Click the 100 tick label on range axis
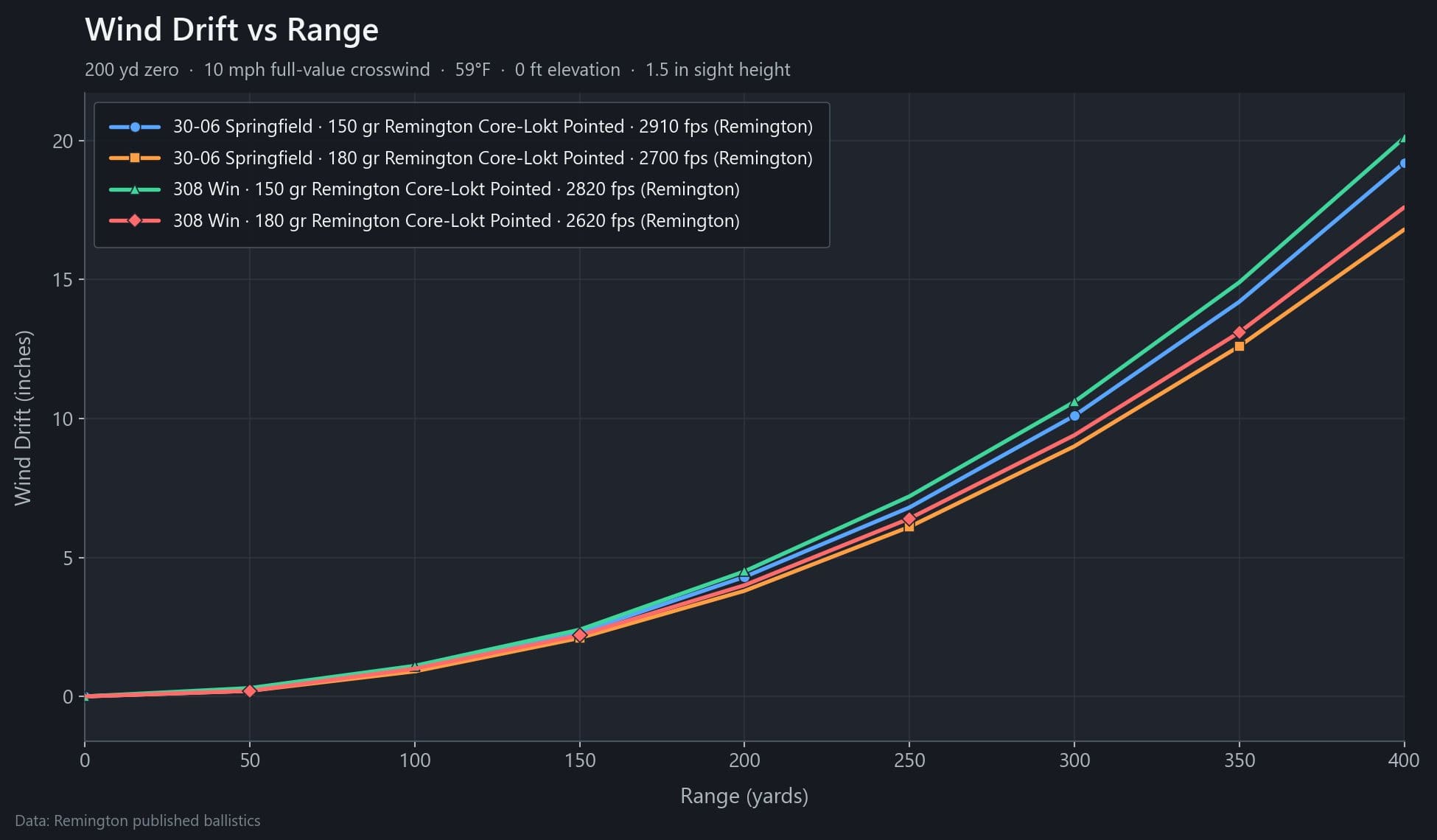This screenshot has height=840, width=1437. coord(415,760)
